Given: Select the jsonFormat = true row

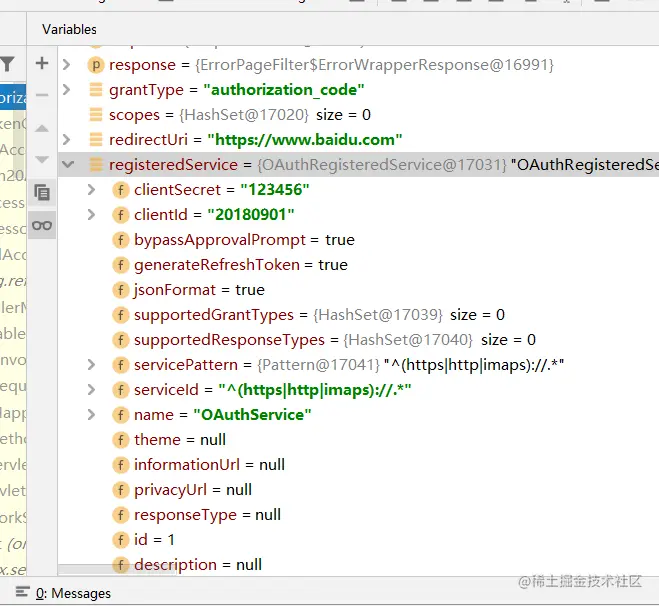Looking at the screenshot, I should 358,290.
